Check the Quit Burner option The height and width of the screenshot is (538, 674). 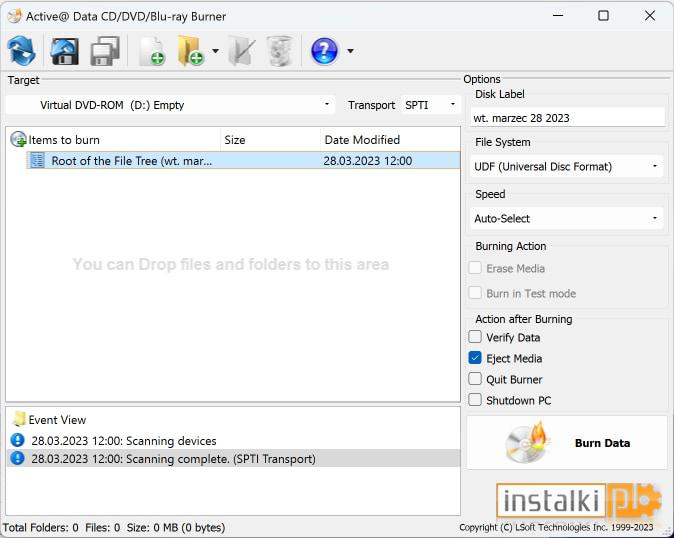click(x=475, y=379)
